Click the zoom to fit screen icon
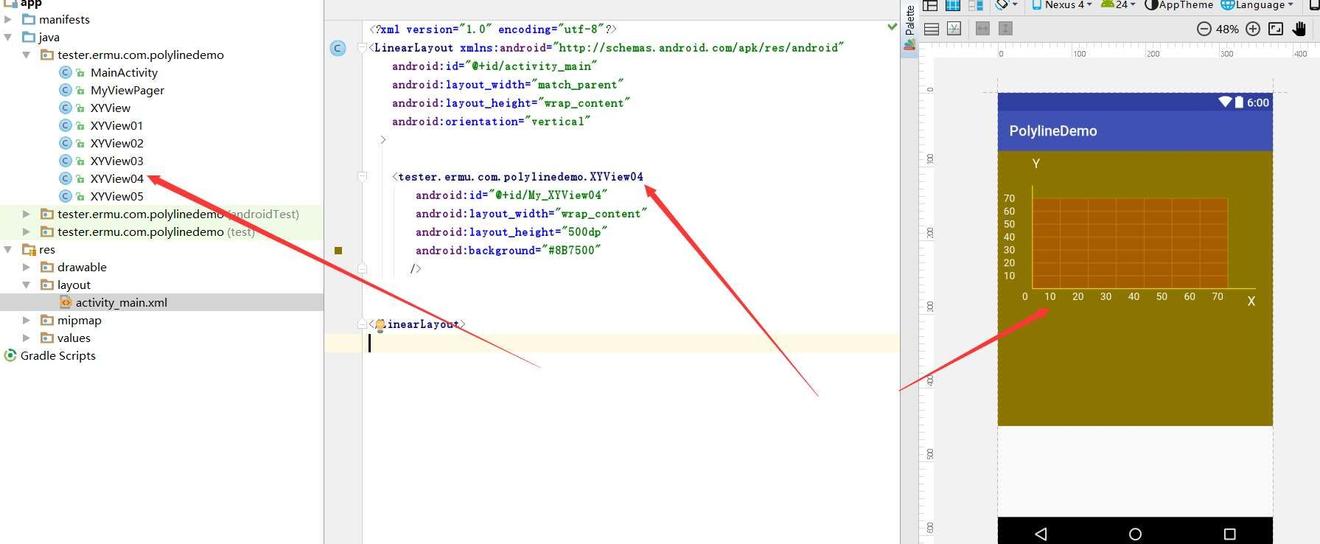 click(1276, 29)
